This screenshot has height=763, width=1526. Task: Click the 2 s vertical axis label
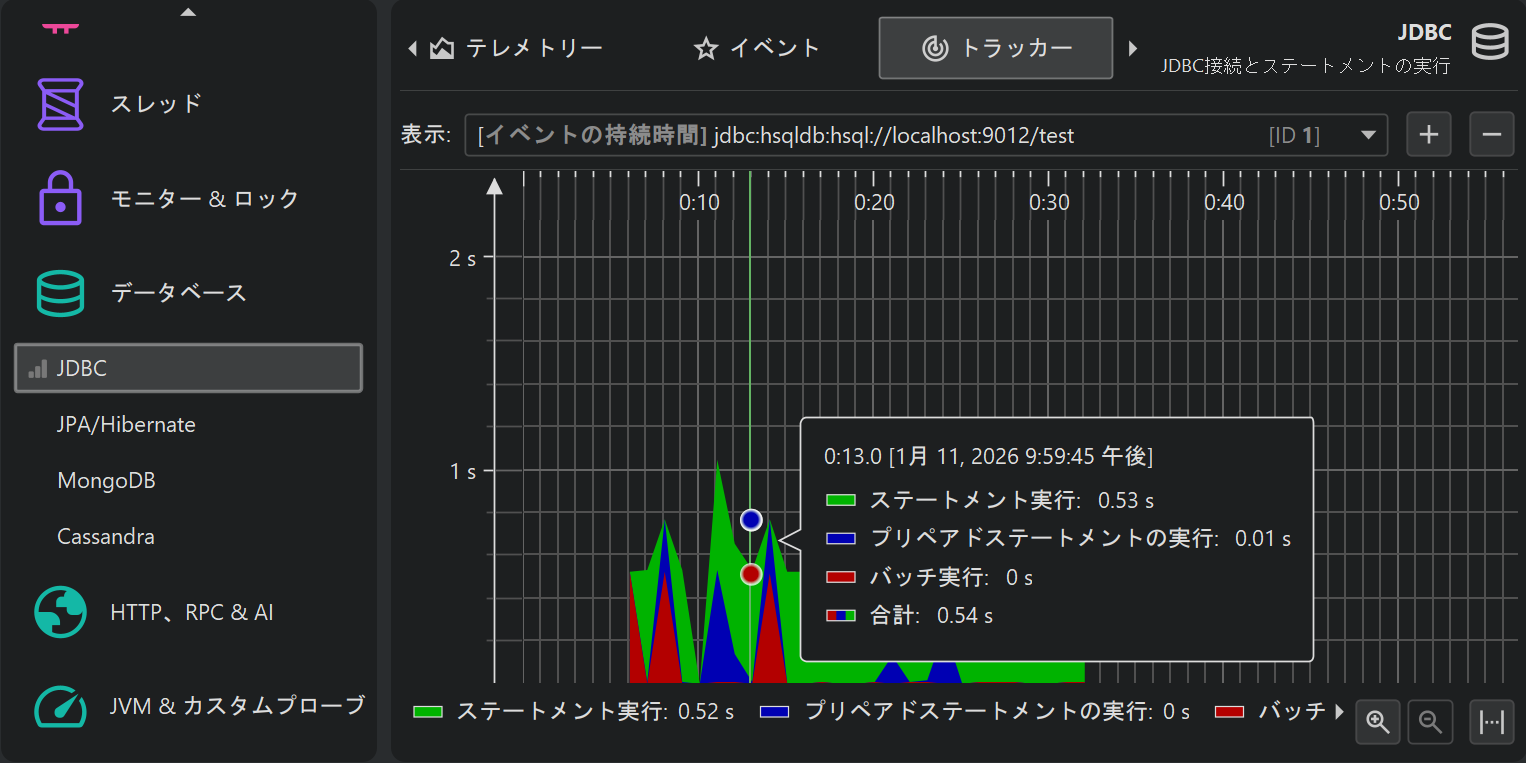pyautogui.click(x=463, y=258)
